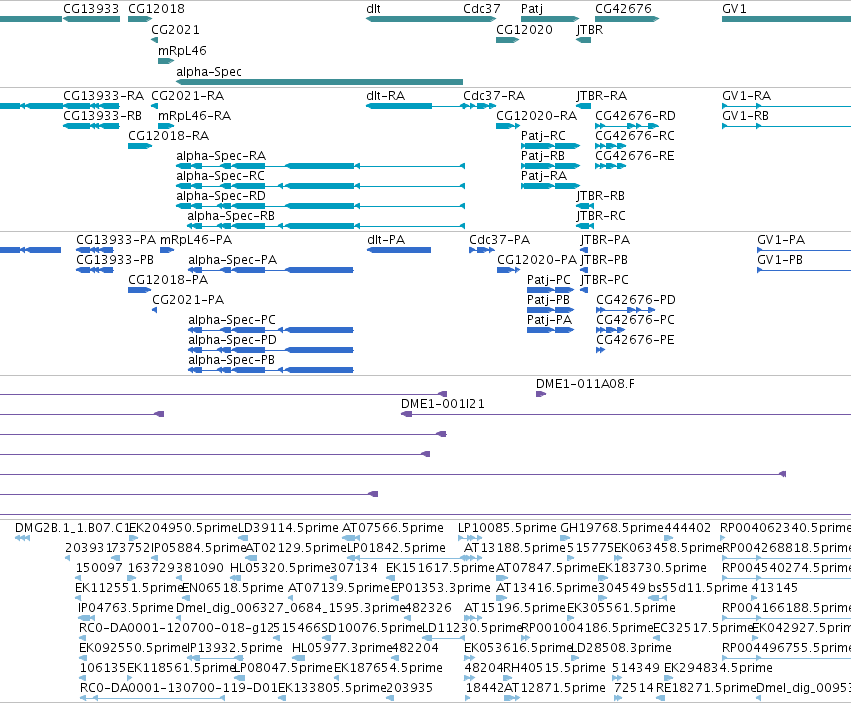Click the alpha-Spec-RC transcript label
Viewport: 851px width, 703px height.
pos(220,176)
